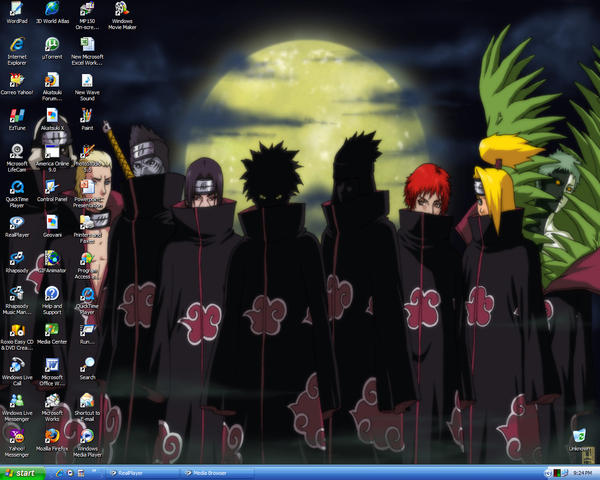Switch to Media Browser taskbar button
Screen dimensions: 600x480
pos(217,473)
